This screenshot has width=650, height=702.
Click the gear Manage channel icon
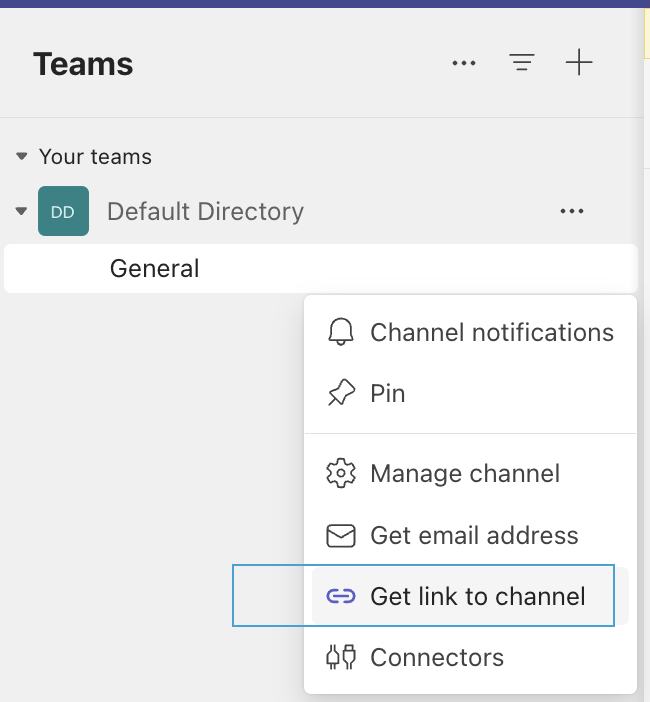click(341, 473)
